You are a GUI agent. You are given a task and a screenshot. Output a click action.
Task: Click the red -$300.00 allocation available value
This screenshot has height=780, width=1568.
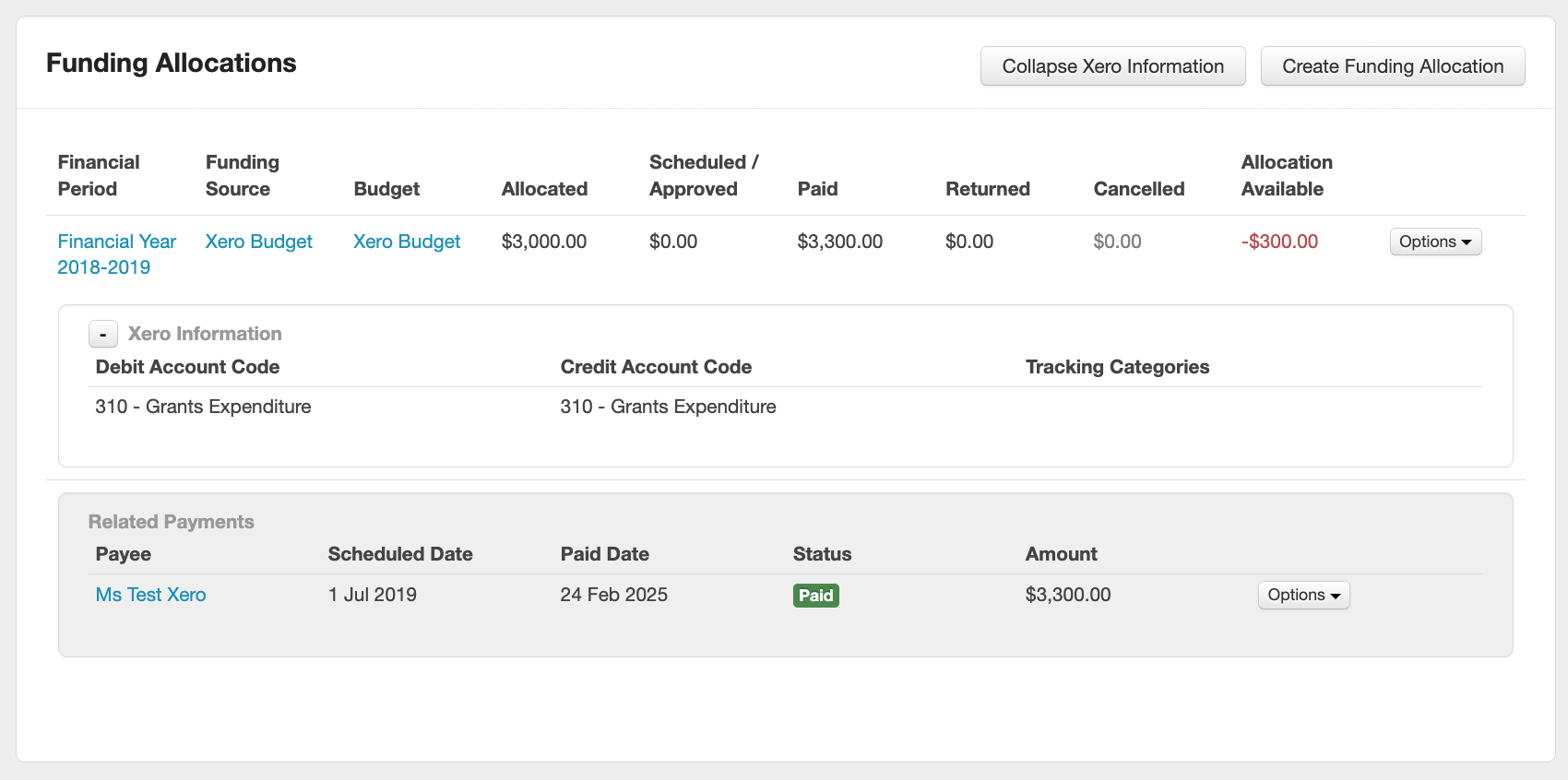tap(1279, 242)
